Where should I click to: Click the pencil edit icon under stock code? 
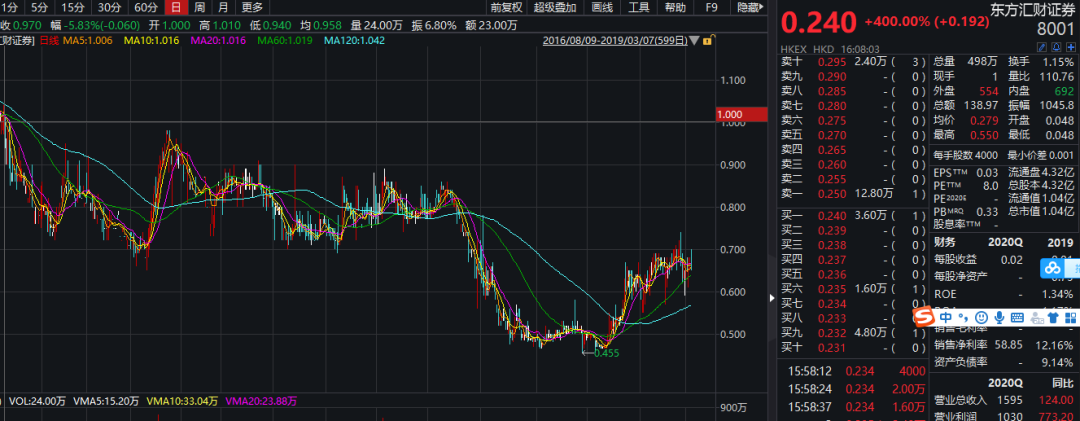(1042, 47)
